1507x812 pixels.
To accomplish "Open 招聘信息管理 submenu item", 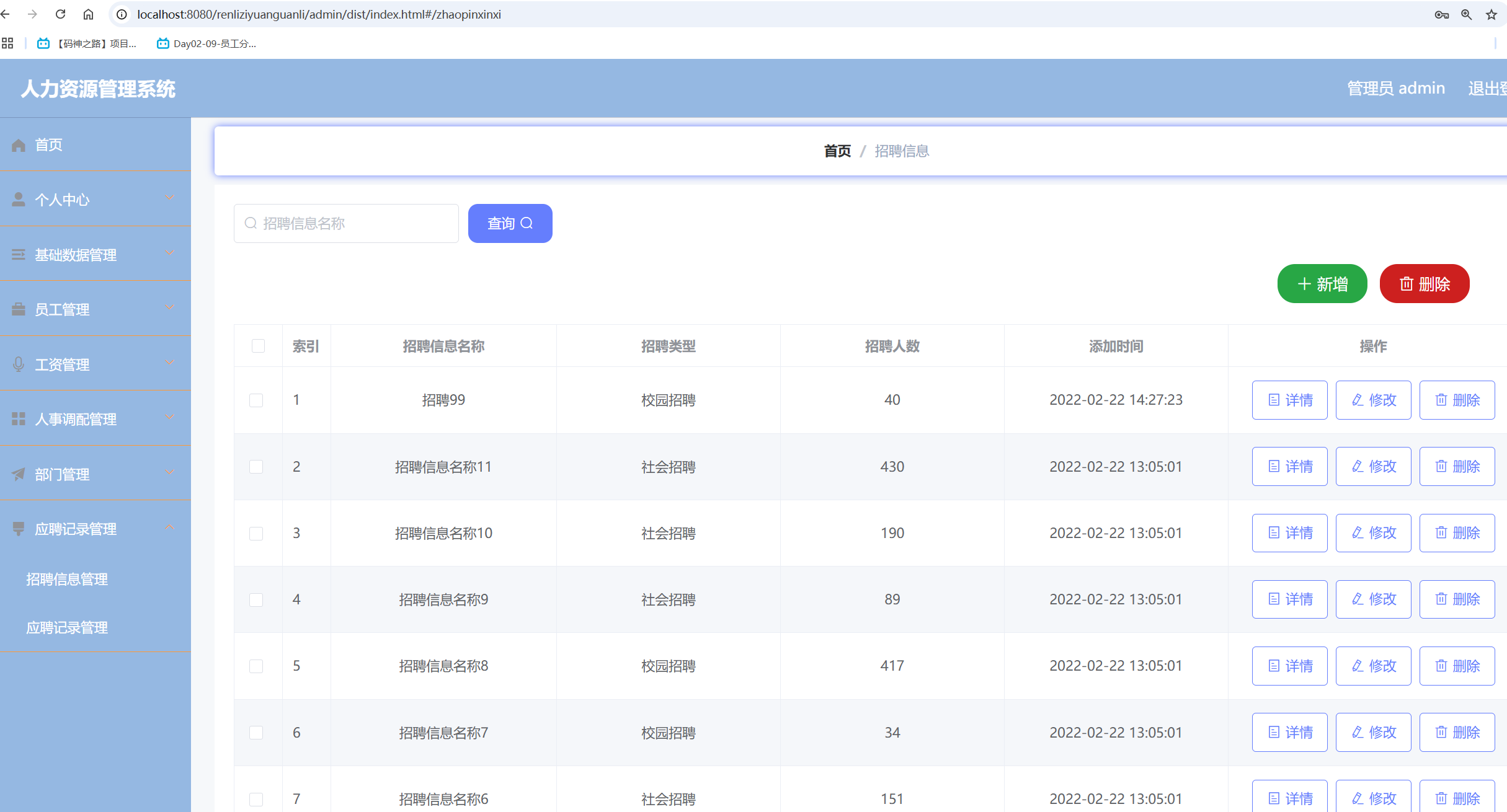I will pyautogui.click(x=67, y=579).
